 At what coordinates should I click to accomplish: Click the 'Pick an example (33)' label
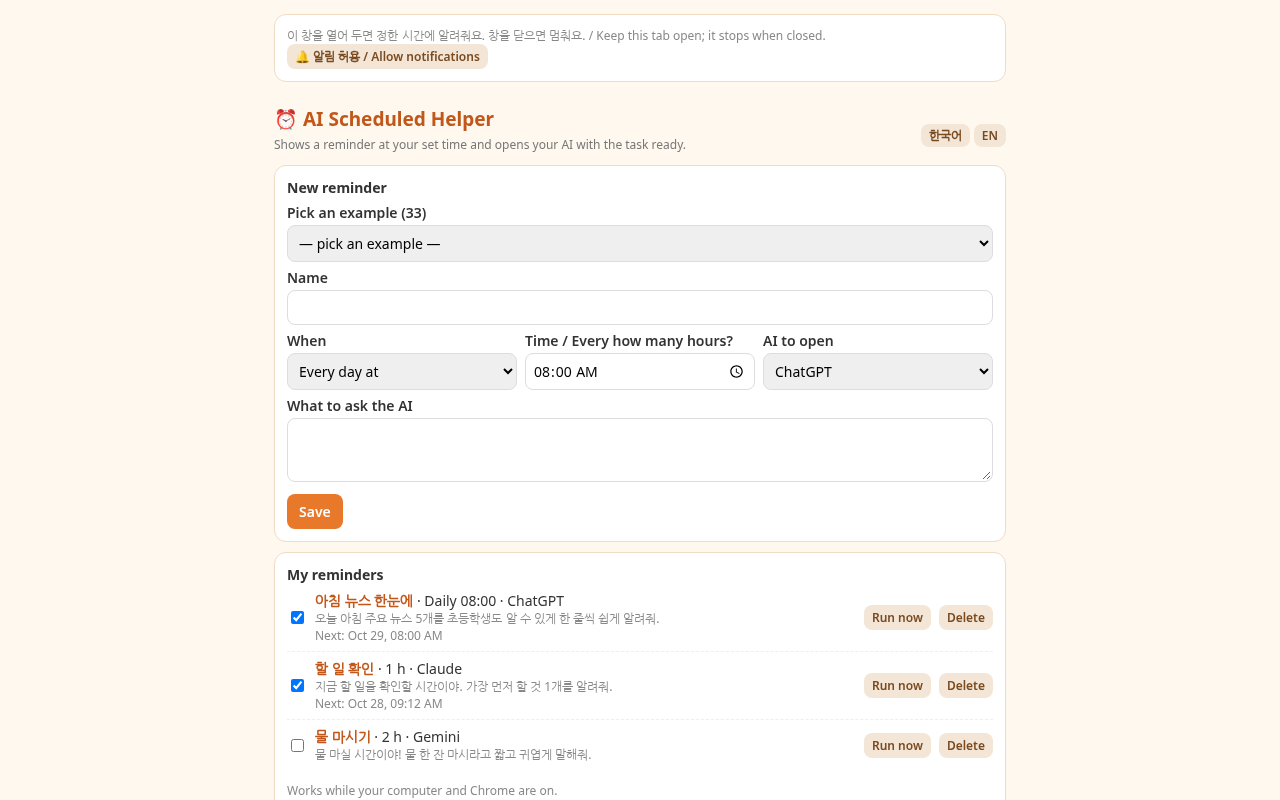[x=357, y=212]
